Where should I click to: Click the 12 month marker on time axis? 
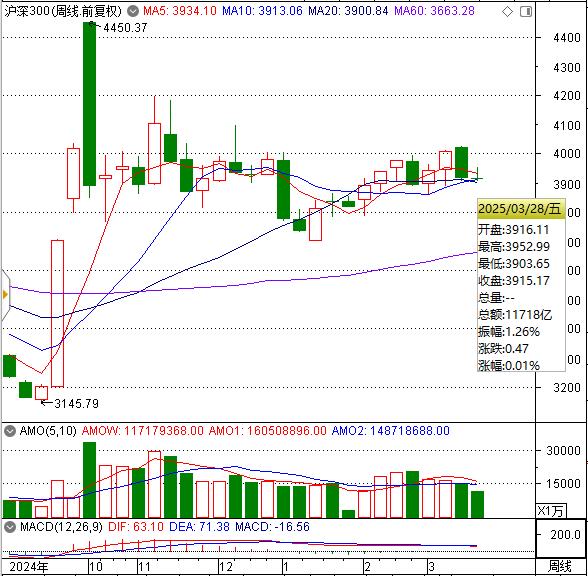coord(226,567)
